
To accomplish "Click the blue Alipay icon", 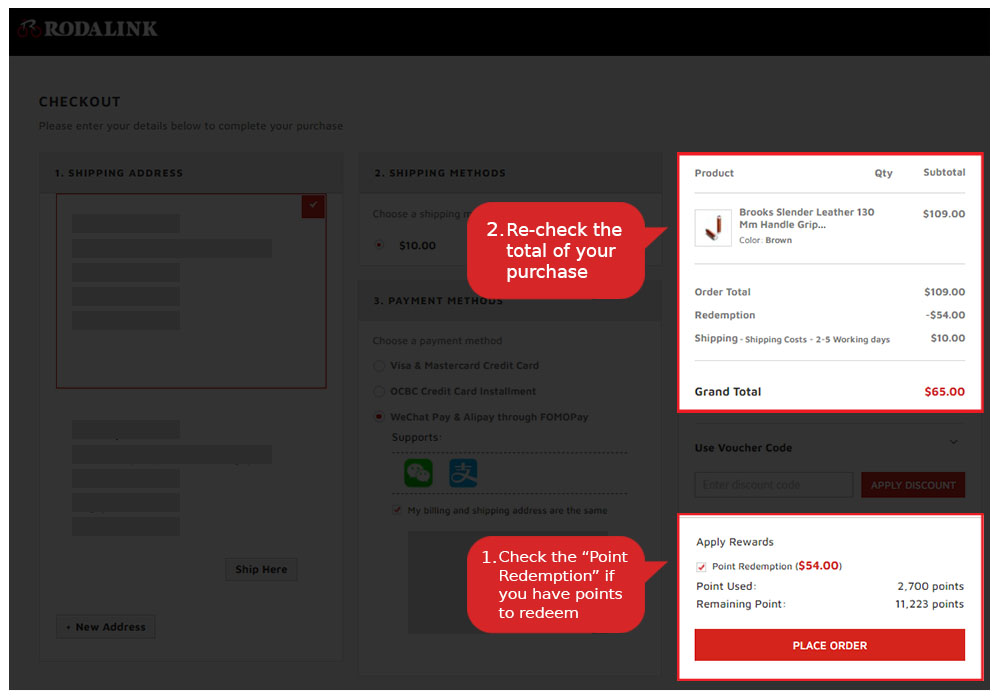I will (x=463, y=473).
